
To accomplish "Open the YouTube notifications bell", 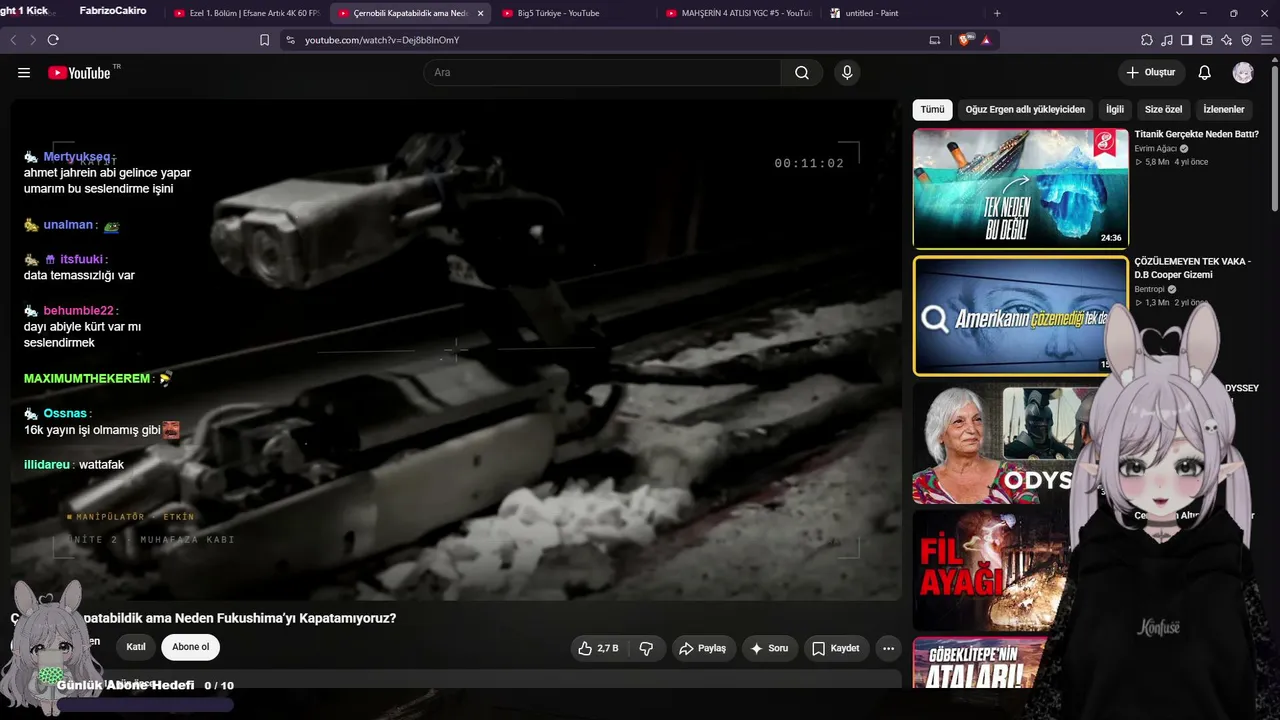I will [x=1205, y=73].
